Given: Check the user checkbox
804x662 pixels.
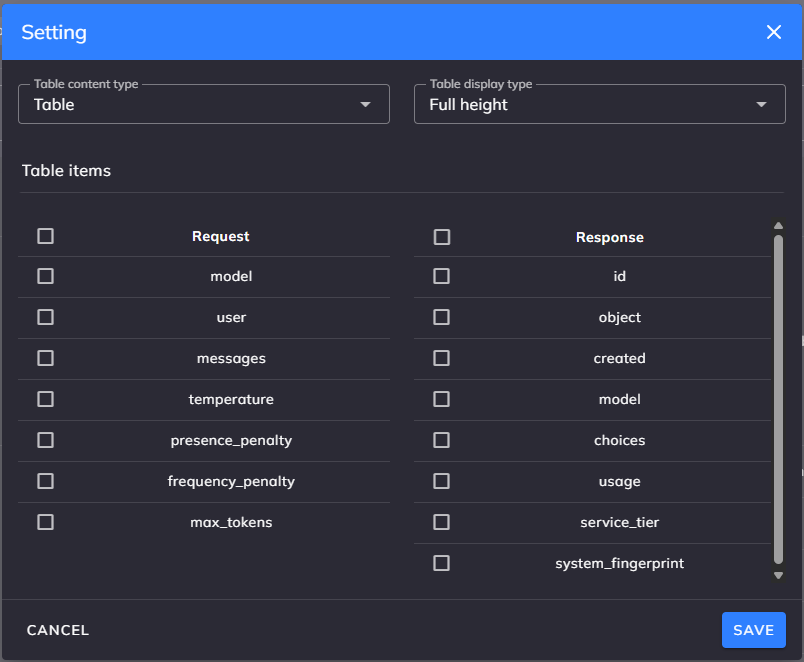Looking at the screenshot, I should coord(46,317).
